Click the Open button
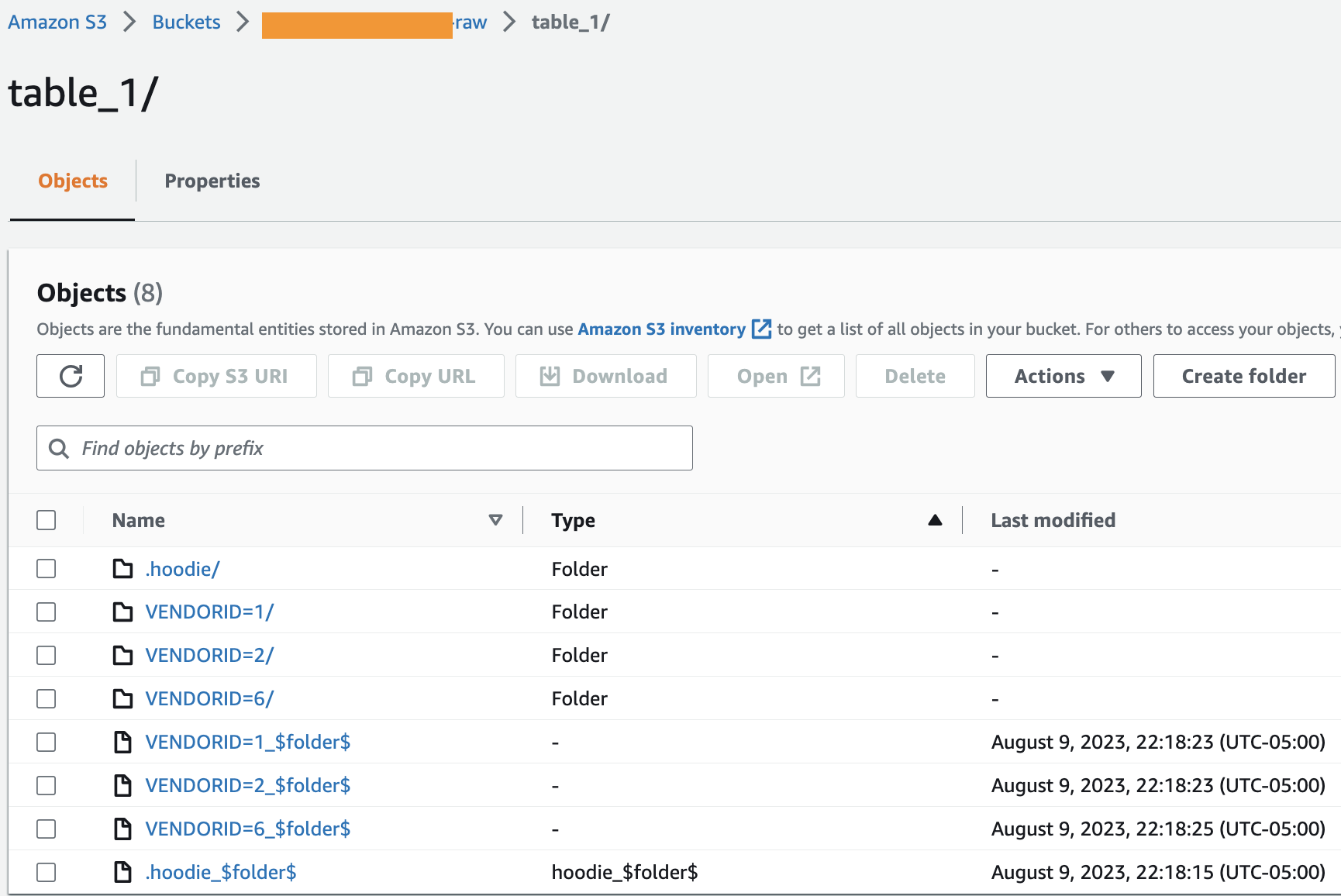 pos(776,376)
